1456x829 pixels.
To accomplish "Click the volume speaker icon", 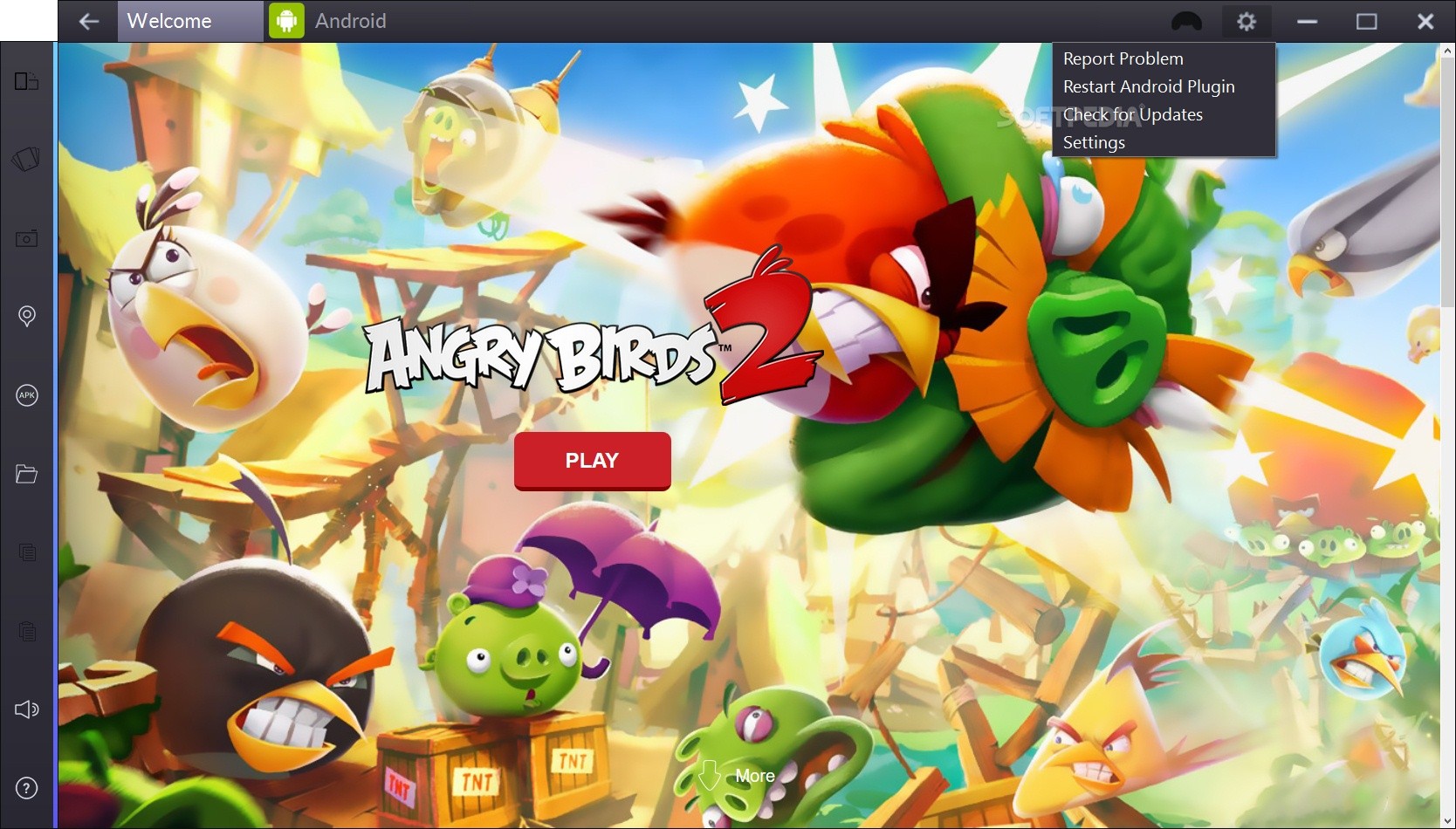I will 27,709.
